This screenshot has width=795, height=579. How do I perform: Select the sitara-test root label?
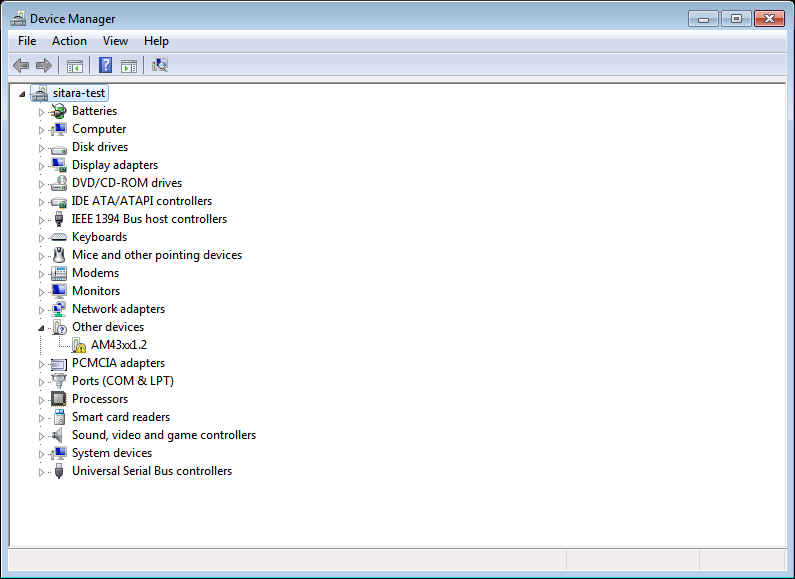pos(79,93)
